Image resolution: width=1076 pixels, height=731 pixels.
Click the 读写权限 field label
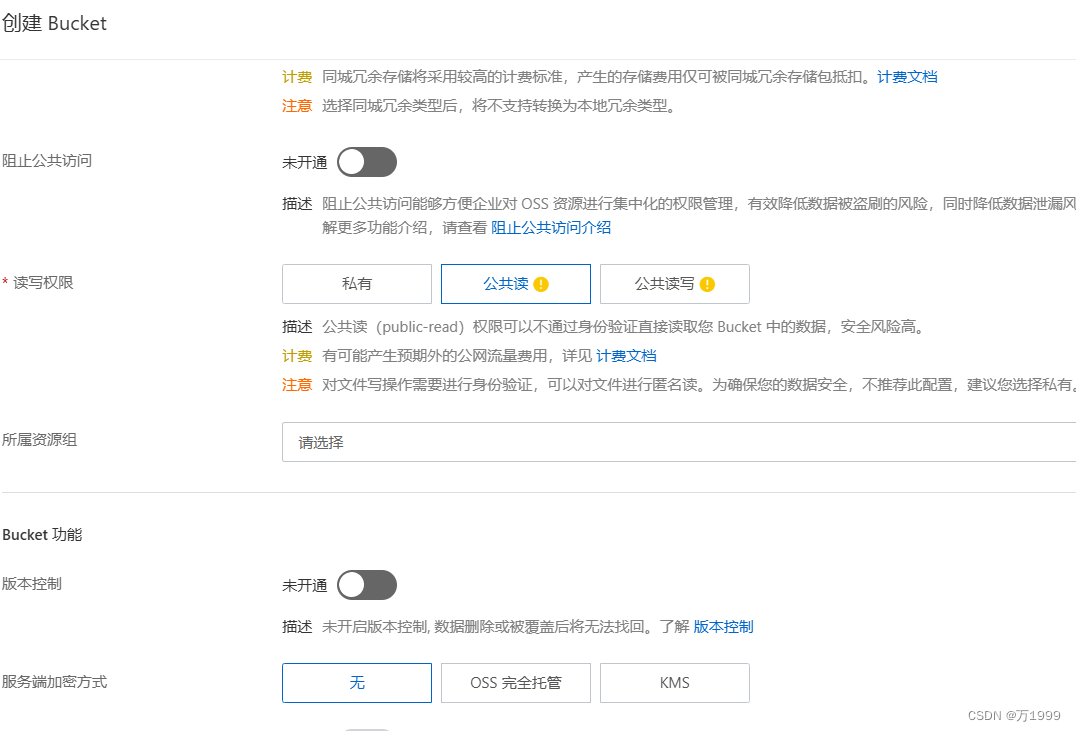pyautogui.click(x=43, y=283)
